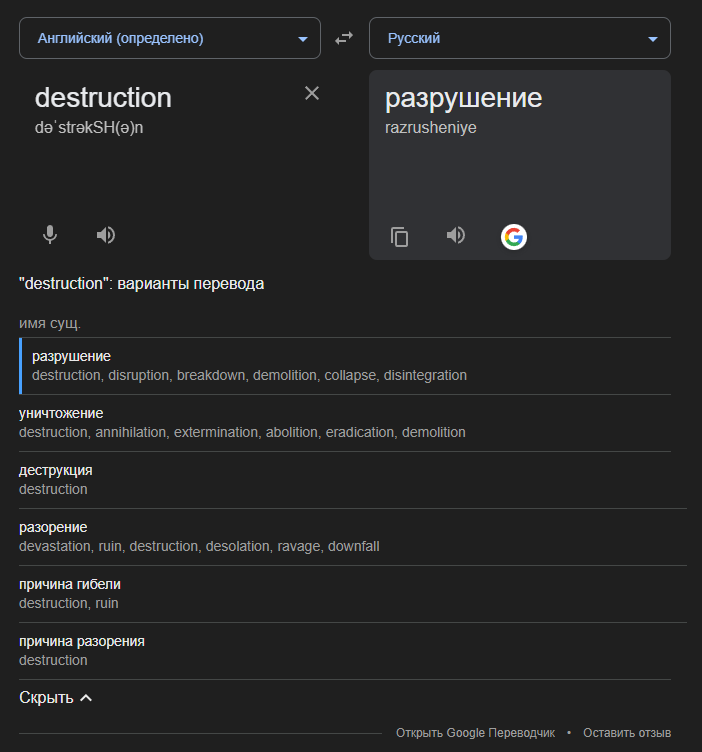Collapse translation variants with Скрыть
Image resolution: width=702 pixels, height=752 pixels.
56,698
